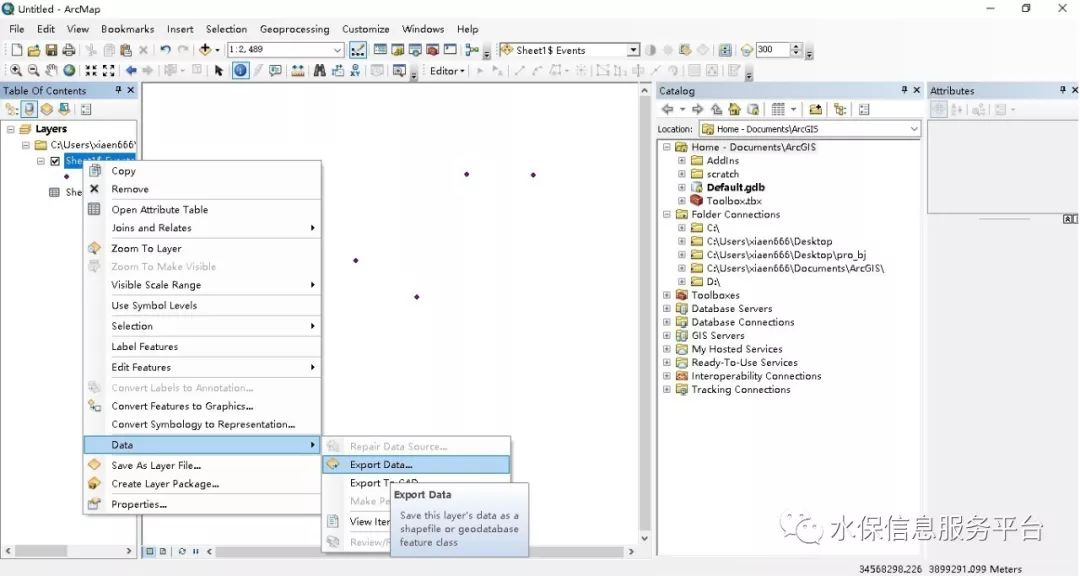Open the Editor dropdown menu
The height and width of the screenshot is (576, 1080).
pos(447,70)
